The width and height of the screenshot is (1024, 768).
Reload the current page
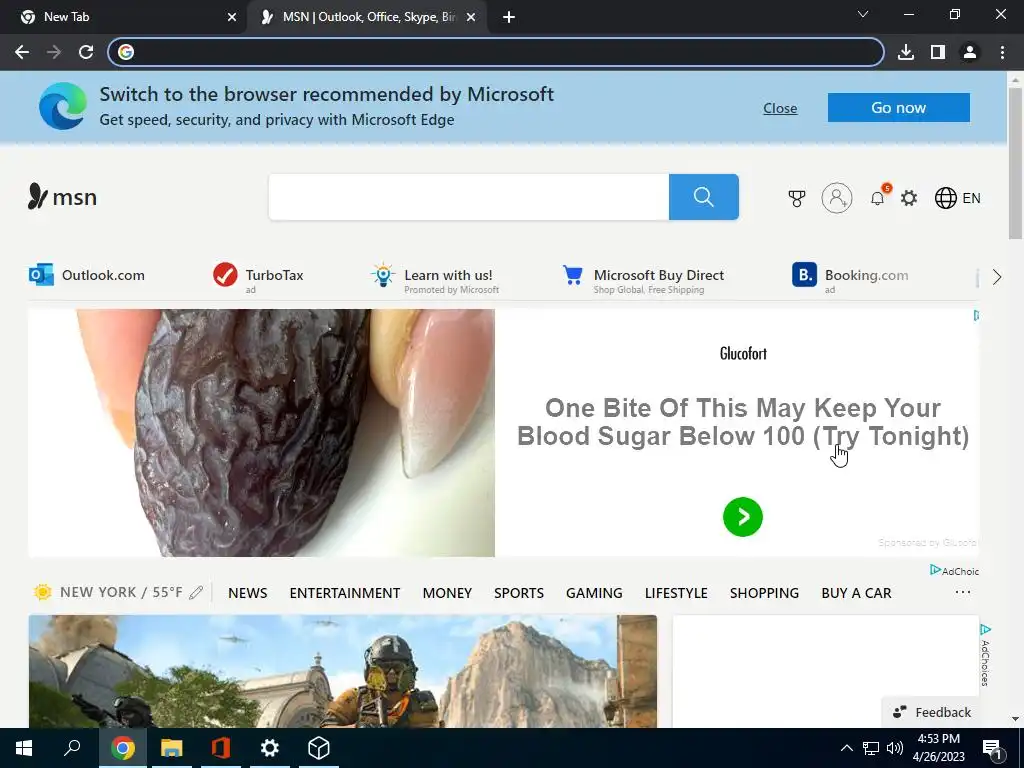86,52
